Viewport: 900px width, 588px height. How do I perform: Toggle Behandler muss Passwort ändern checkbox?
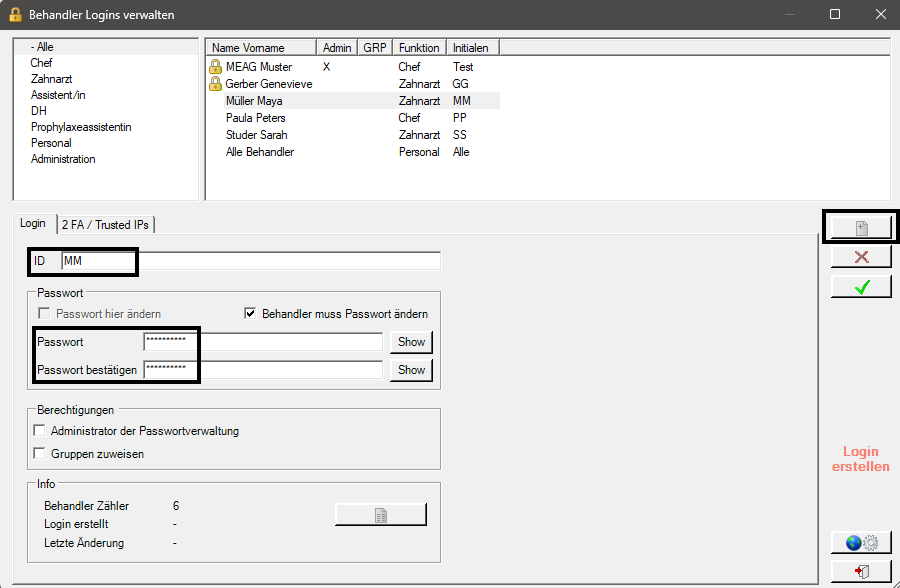[250, 314]
